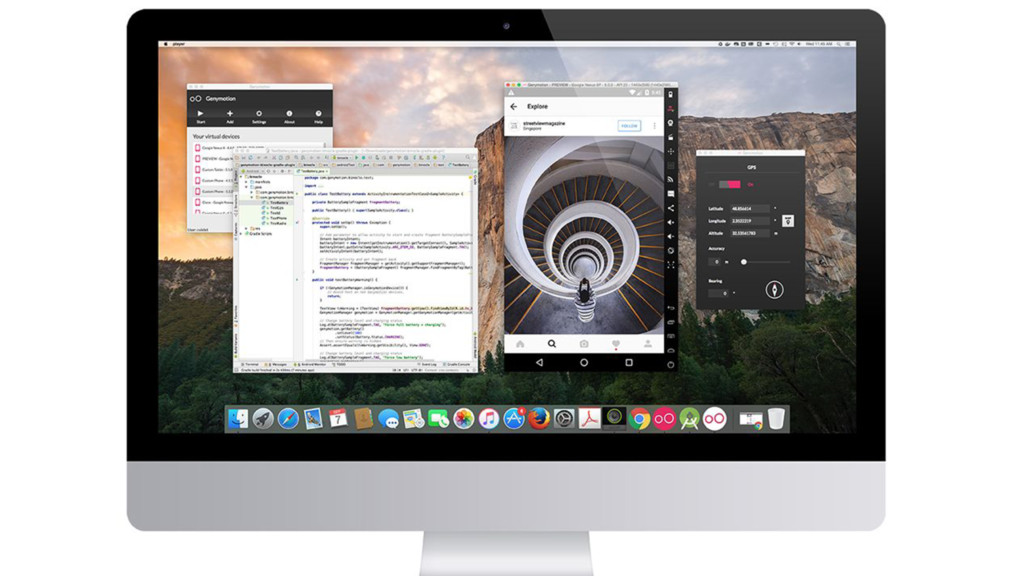Click the Bearing value field
The image size is (1024, 576).
pyautogui.click(x=718, y=293)
